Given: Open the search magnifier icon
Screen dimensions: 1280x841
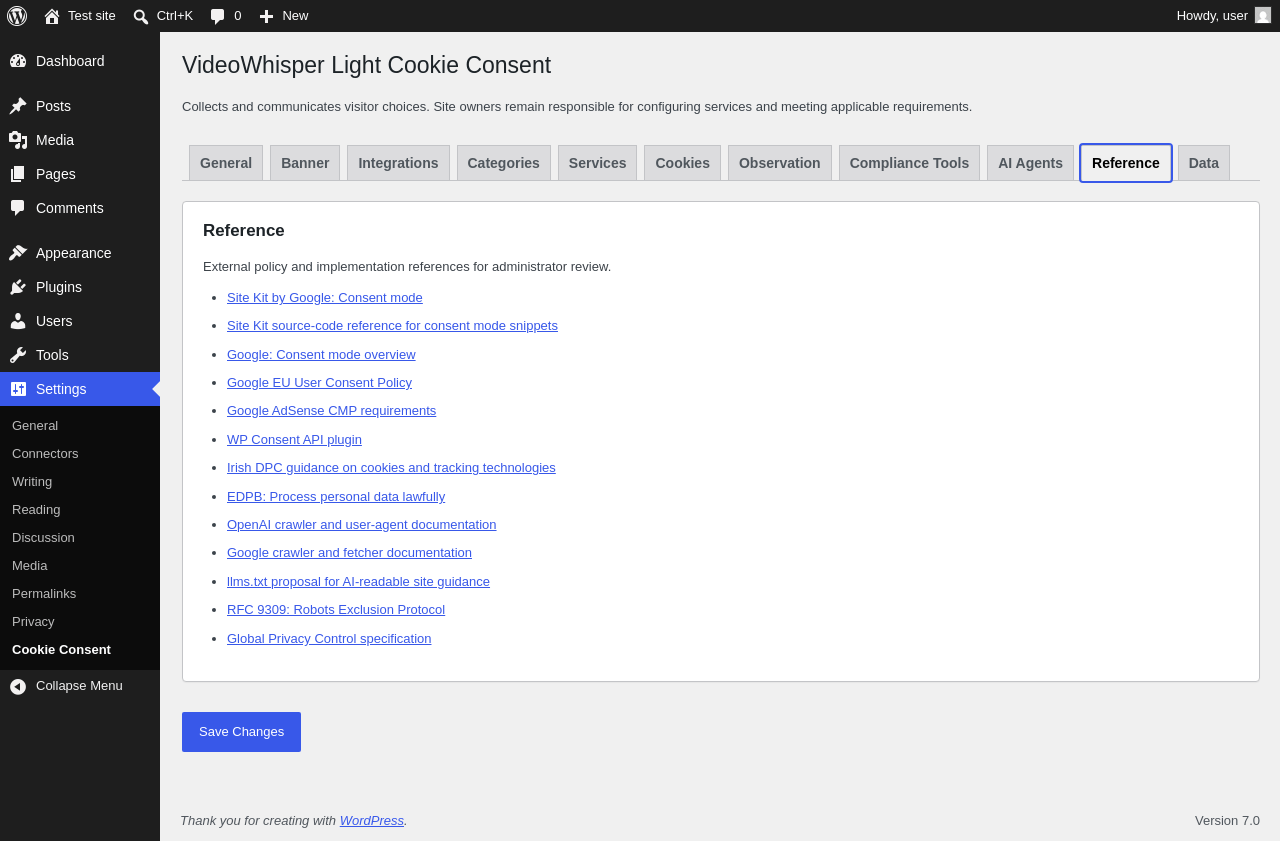Looking at the screenshot, I should [141, 16].
